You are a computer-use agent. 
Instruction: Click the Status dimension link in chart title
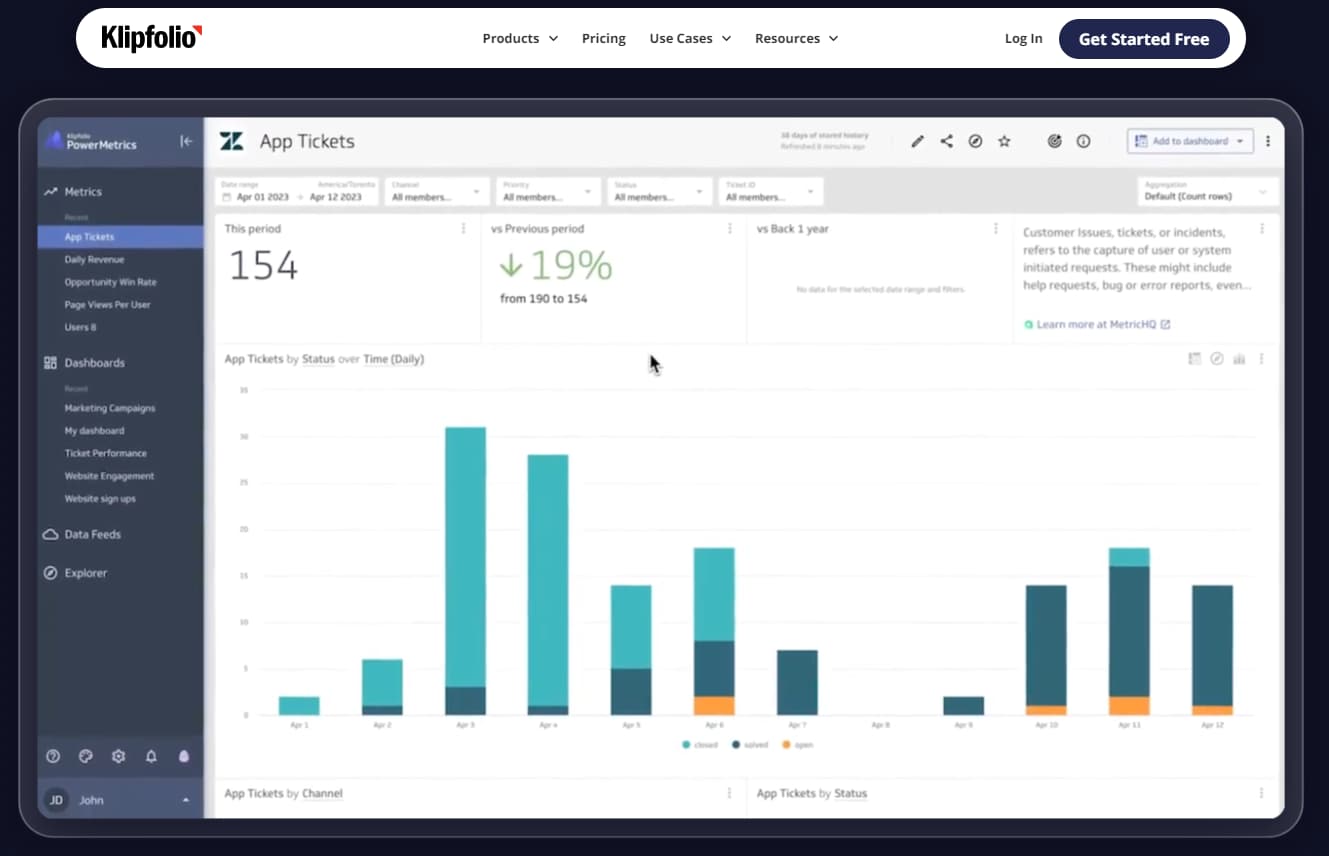(x=318, y=359)
